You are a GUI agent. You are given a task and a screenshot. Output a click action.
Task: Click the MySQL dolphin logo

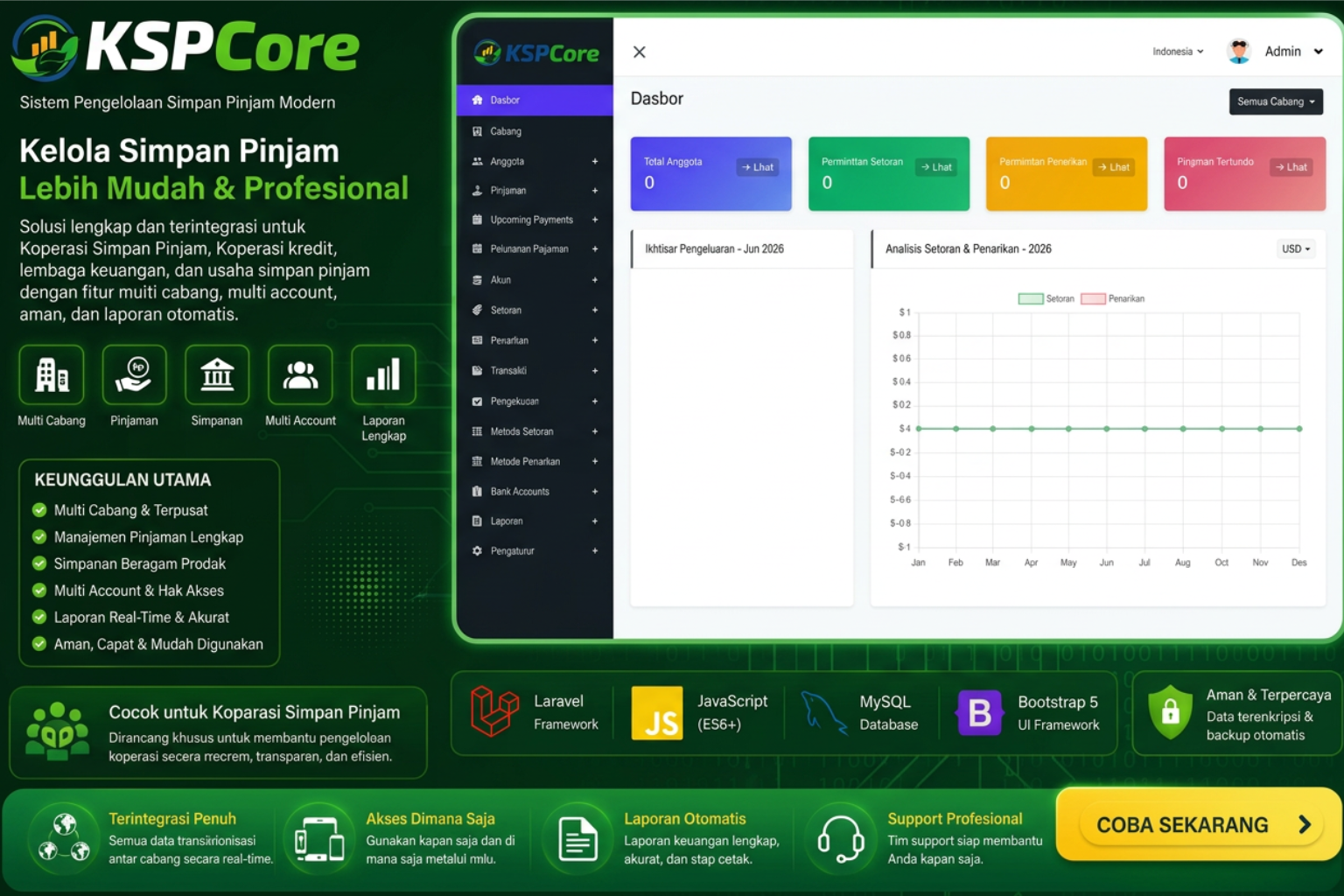pos(822,712)
